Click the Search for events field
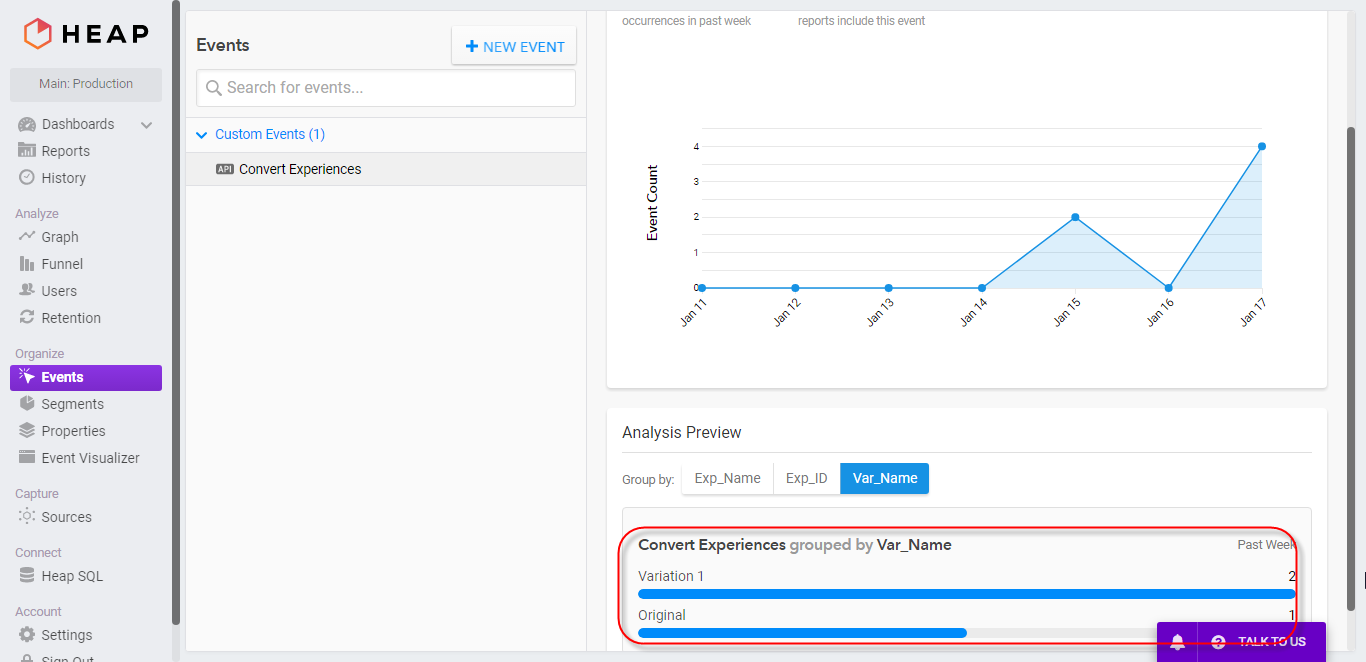Viewport: 1366px width, 662px height. point(385,88)
